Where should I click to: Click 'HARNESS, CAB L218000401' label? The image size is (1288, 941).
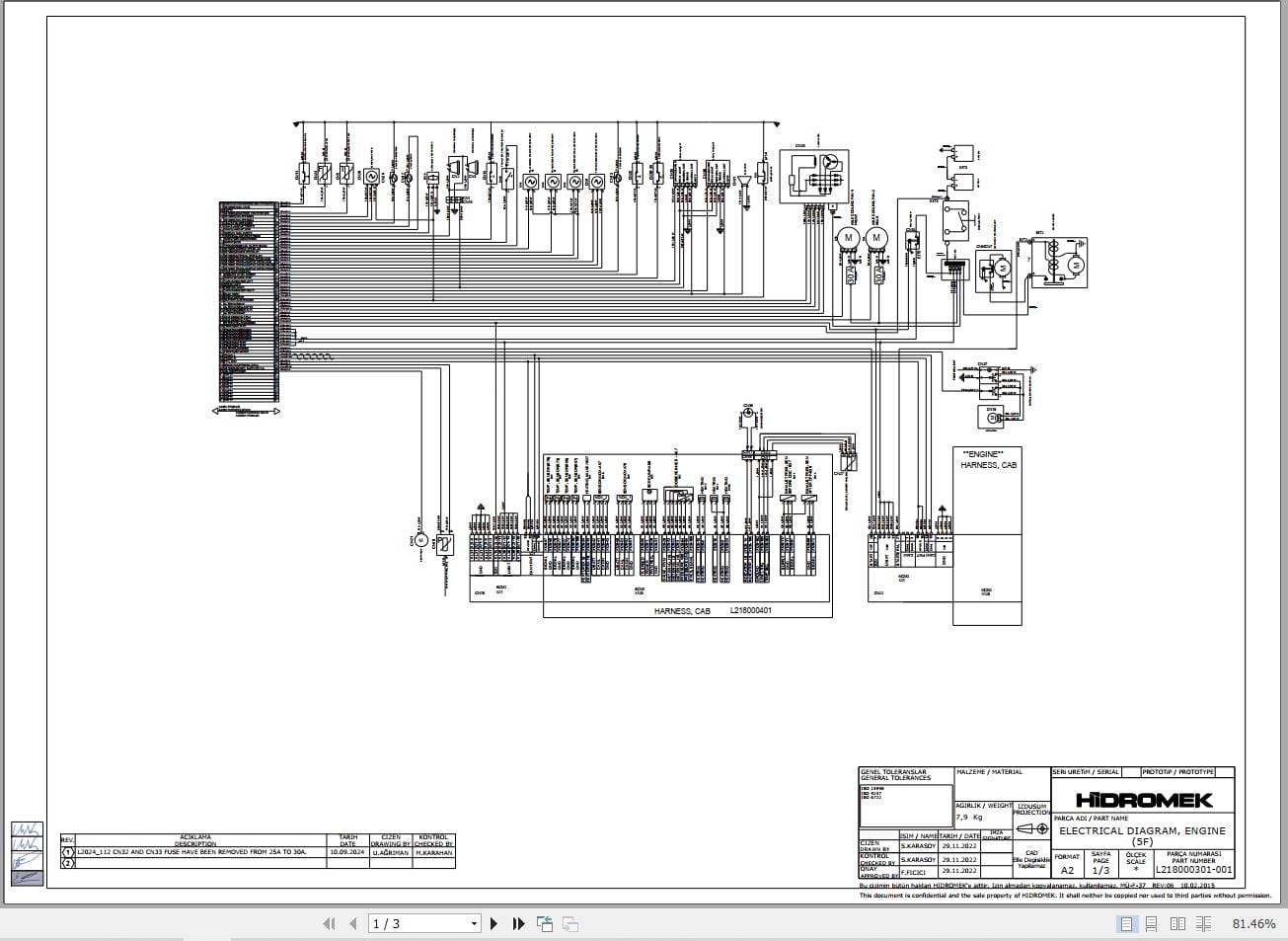[713, 611]
